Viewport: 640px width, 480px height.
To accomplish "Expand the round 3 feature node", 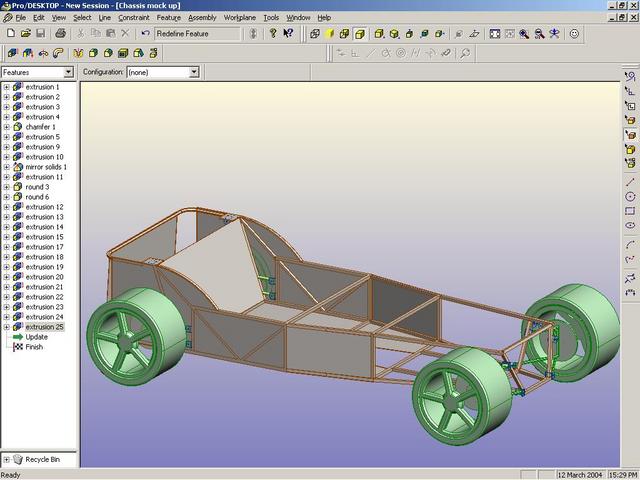I will coord(7,187).
